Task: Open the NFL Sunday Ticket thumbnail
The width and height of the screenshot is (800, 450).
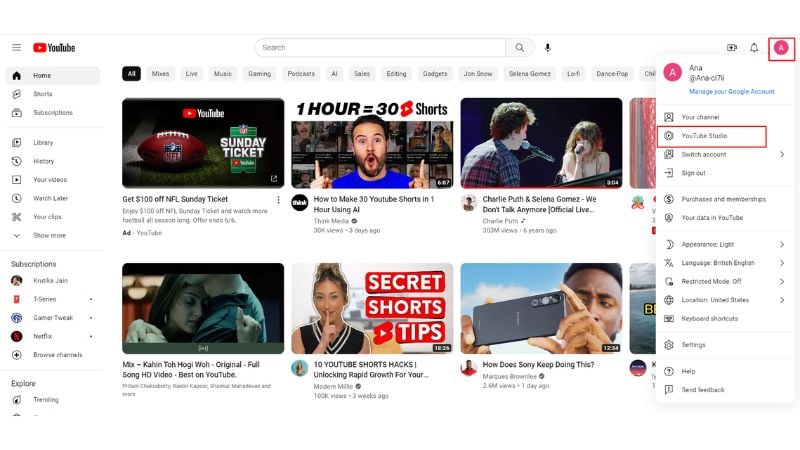Action: coord(203,143)
